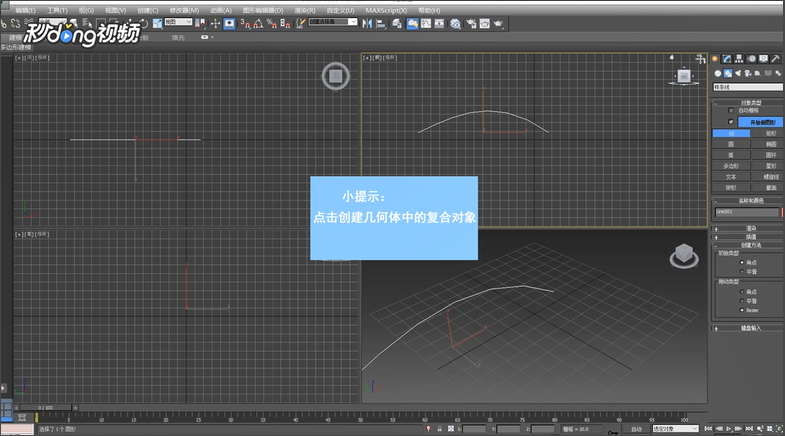Open the Schematic View icon

coord(439,23)
